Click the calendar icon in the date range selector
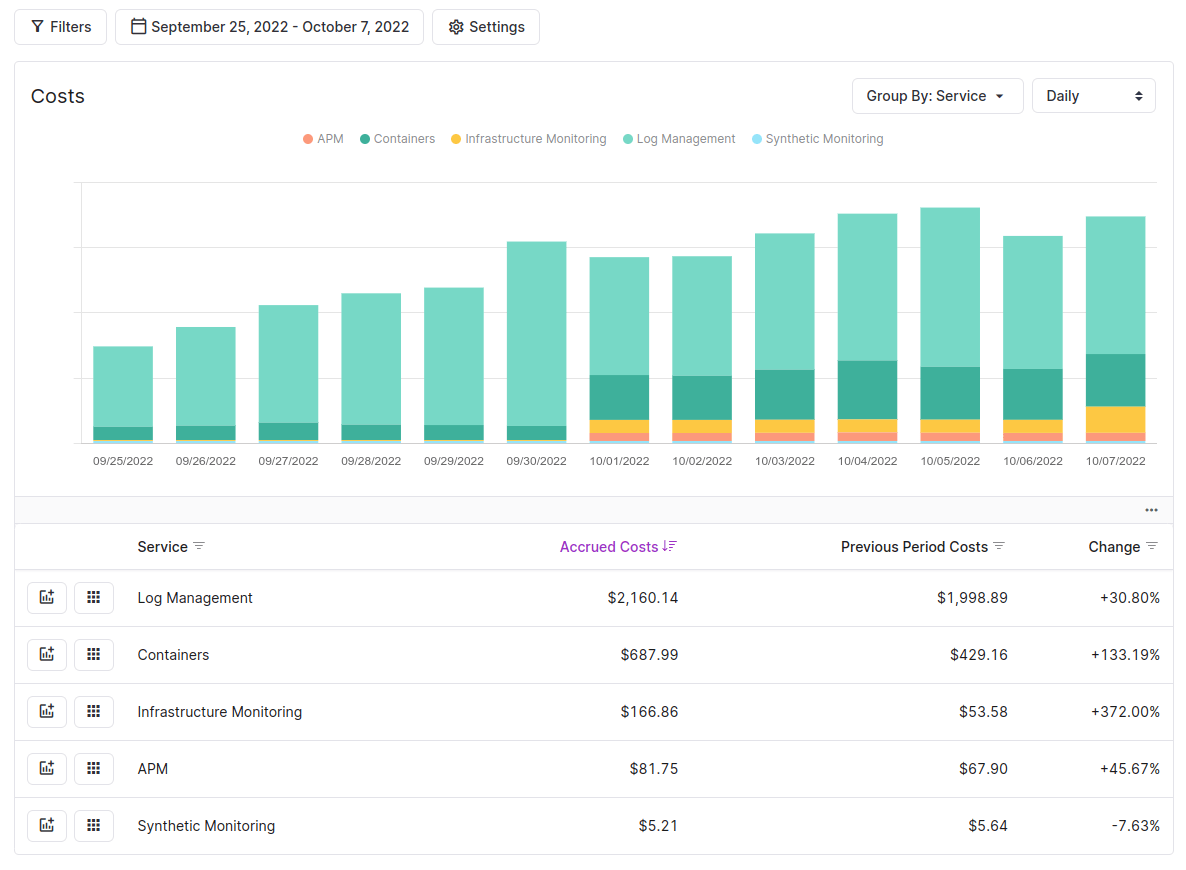The height and width of the screenshot is (870, 1186). tap(139, 26)
